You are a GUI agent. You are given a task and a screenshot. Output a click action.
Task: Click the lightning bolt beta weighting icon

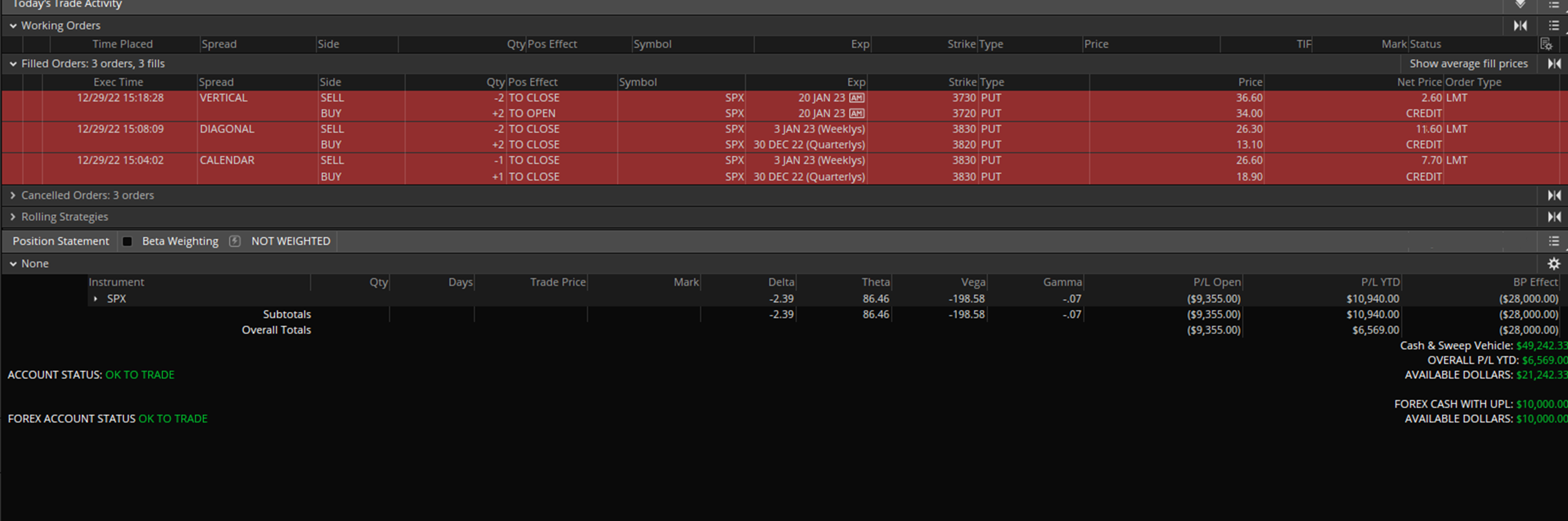(235, 241)
